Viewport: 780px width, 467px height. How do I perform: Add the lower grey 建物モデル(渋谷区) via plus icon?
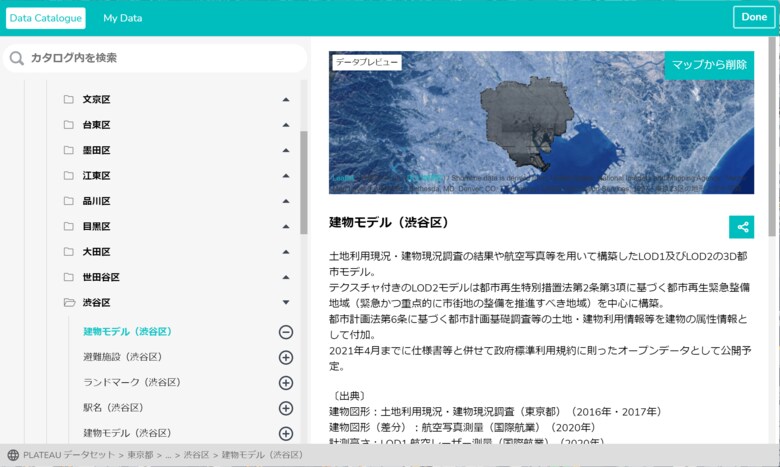(x=286, y=434)
